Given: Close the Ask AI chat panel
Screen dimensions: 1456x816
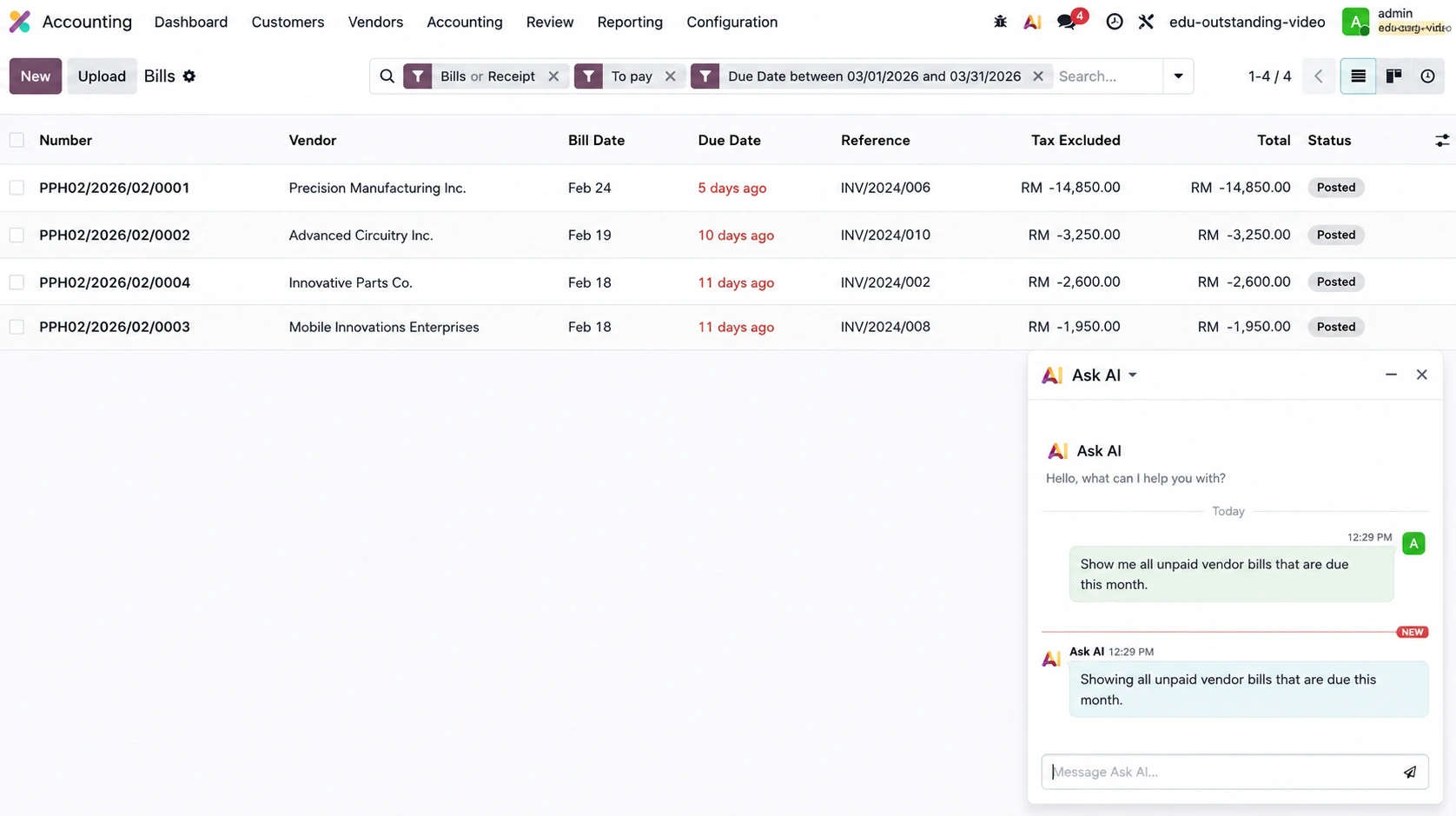Looking at the screenshot, I should [1421, 375].
